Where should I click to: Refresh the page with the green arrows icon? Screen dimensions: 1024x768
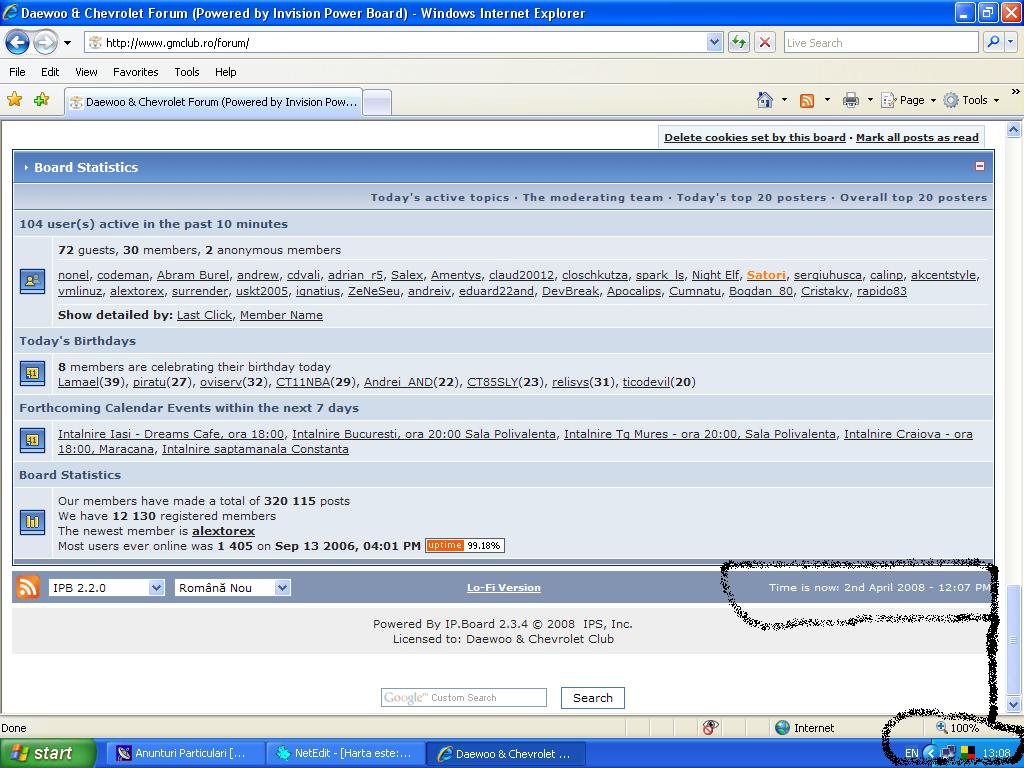(739, 43)
